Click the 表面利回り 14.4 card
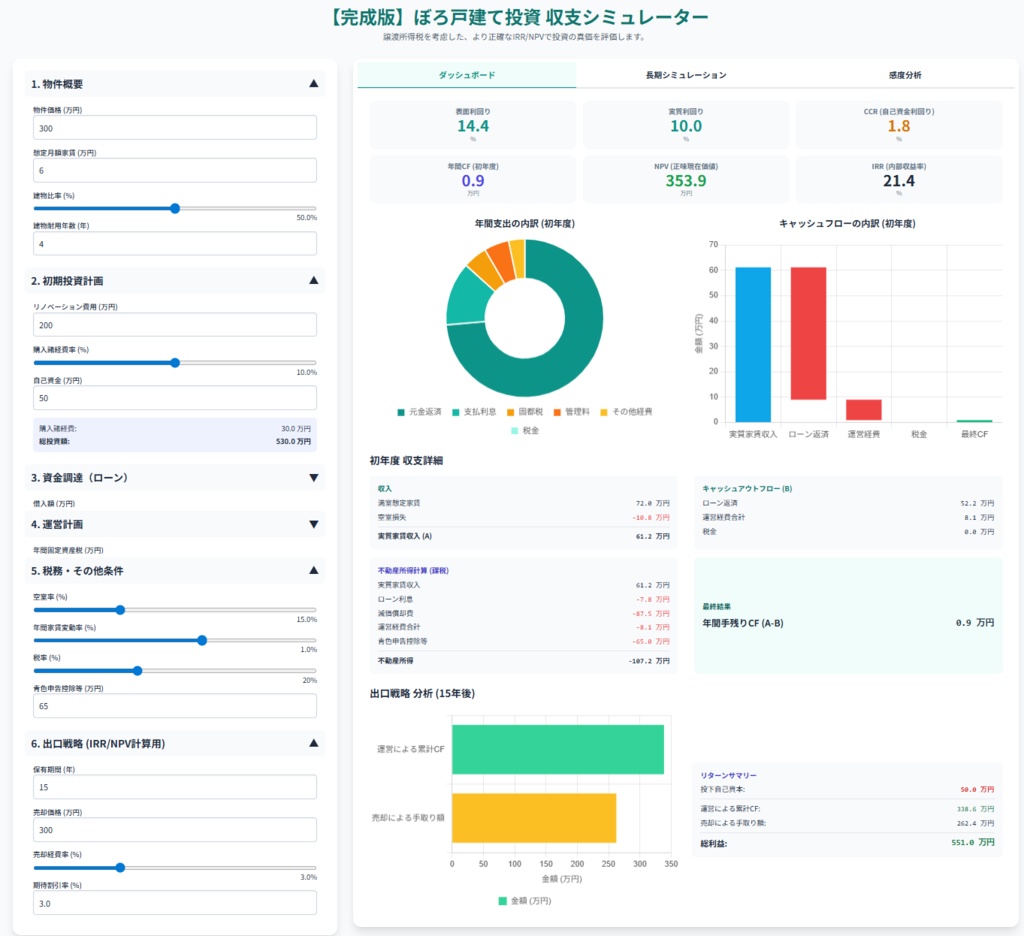The width and height of the screenshot is (1024, 936). 473,125
